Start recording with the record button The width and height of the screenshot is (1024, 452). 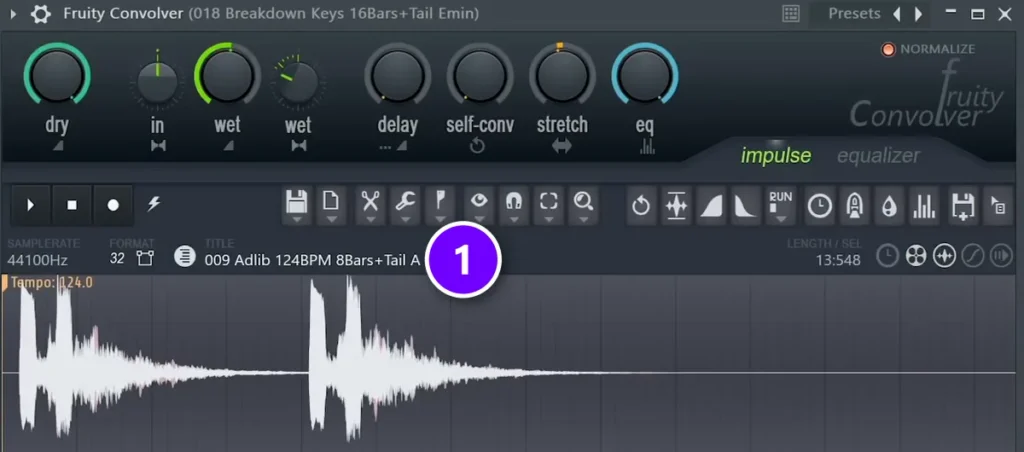[113, 205]
